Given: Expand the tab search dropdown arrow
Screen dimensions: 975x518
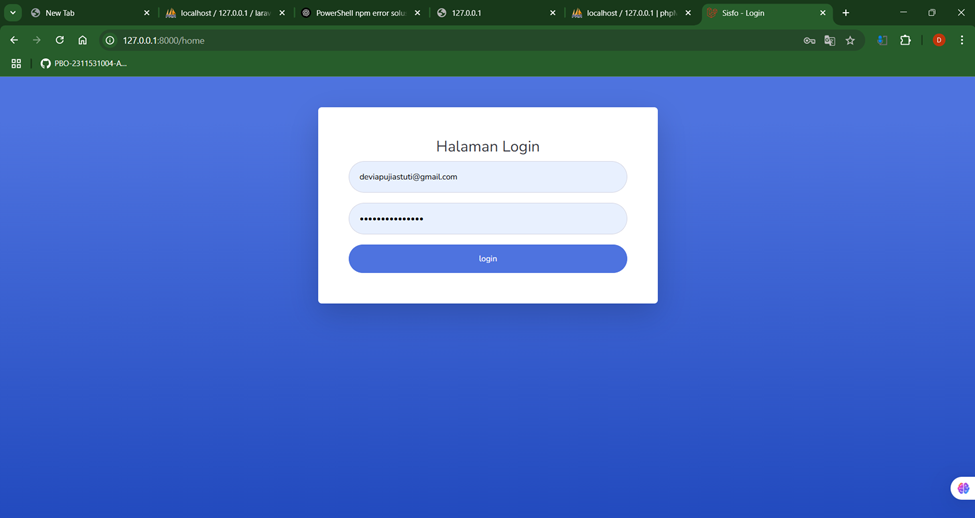Looking at the screenshot, I should [x=13, y=13].
